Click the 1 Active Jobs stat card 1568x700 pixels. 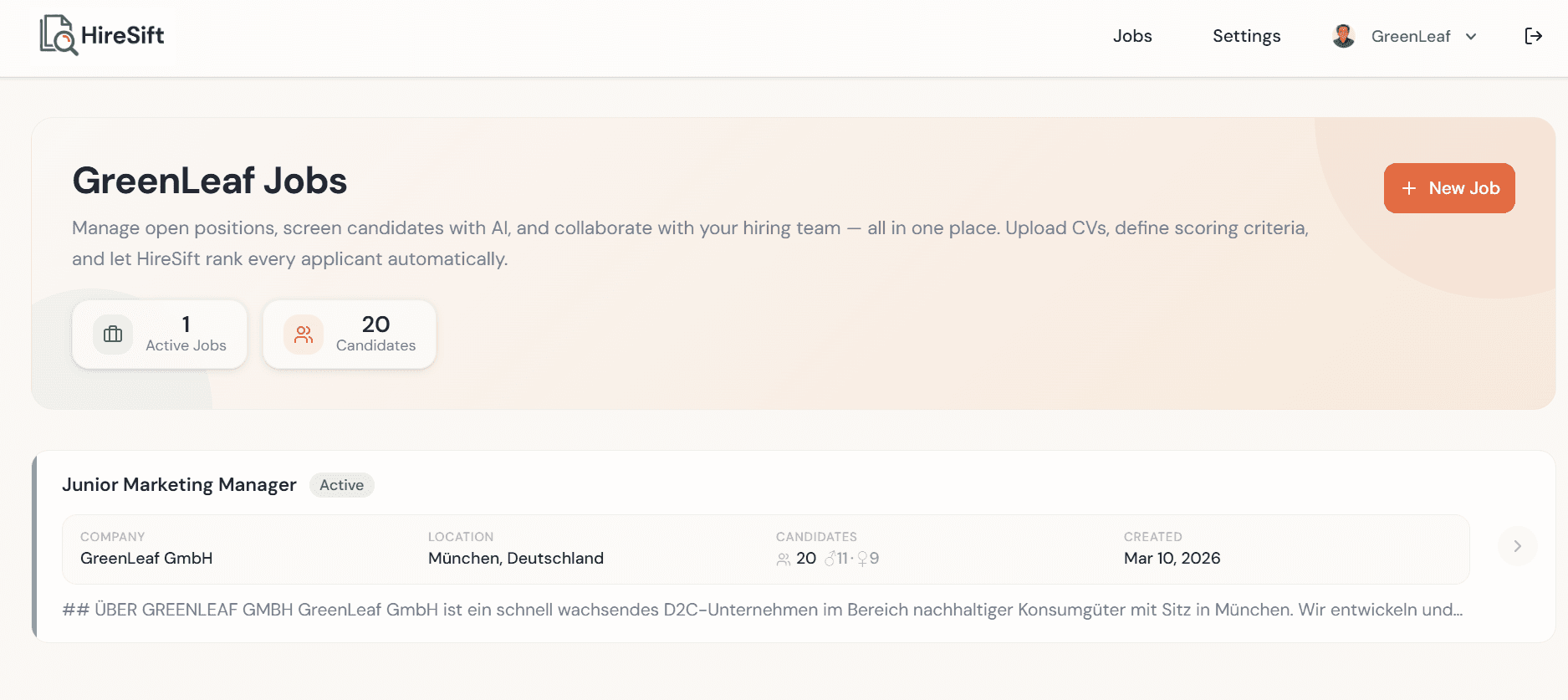159,335
